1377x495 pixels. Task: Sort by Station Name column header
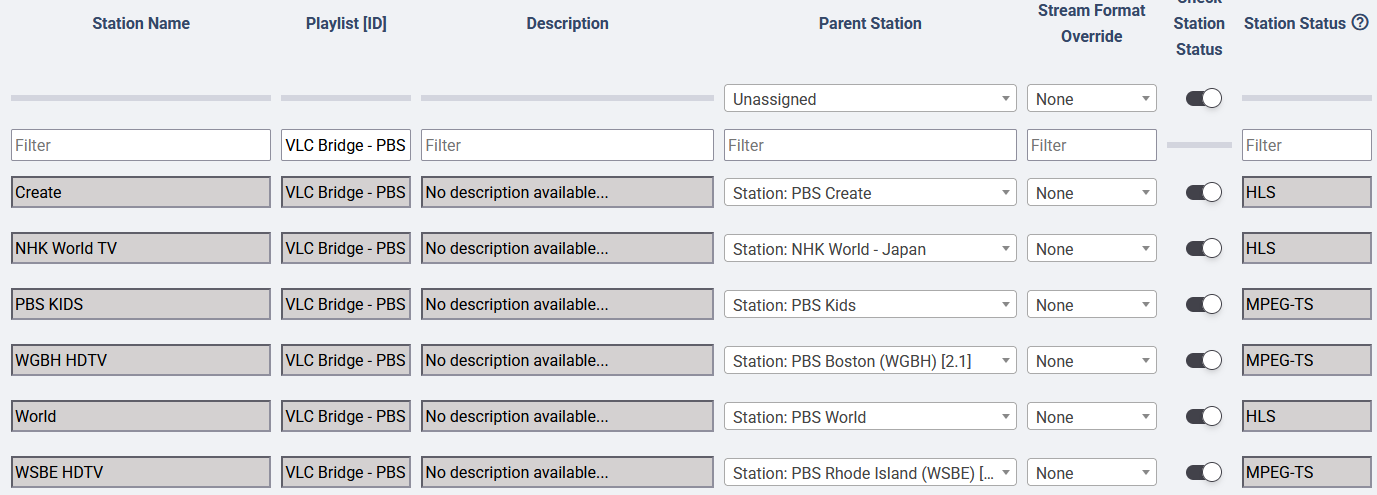(x=141, y=23)
